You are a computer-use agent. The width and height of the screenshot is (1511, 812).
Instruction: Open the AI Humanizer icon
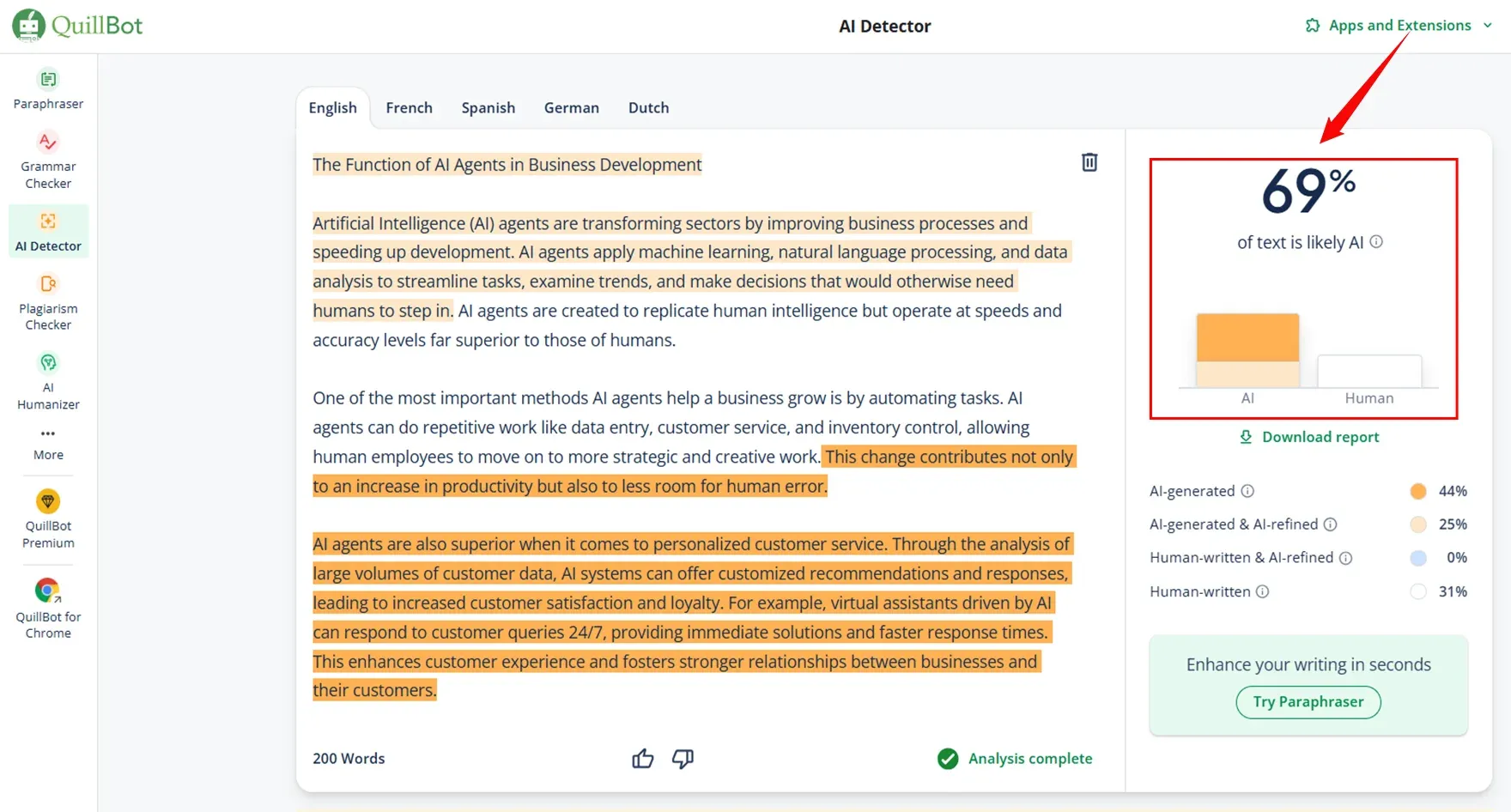tap(48, 362)
